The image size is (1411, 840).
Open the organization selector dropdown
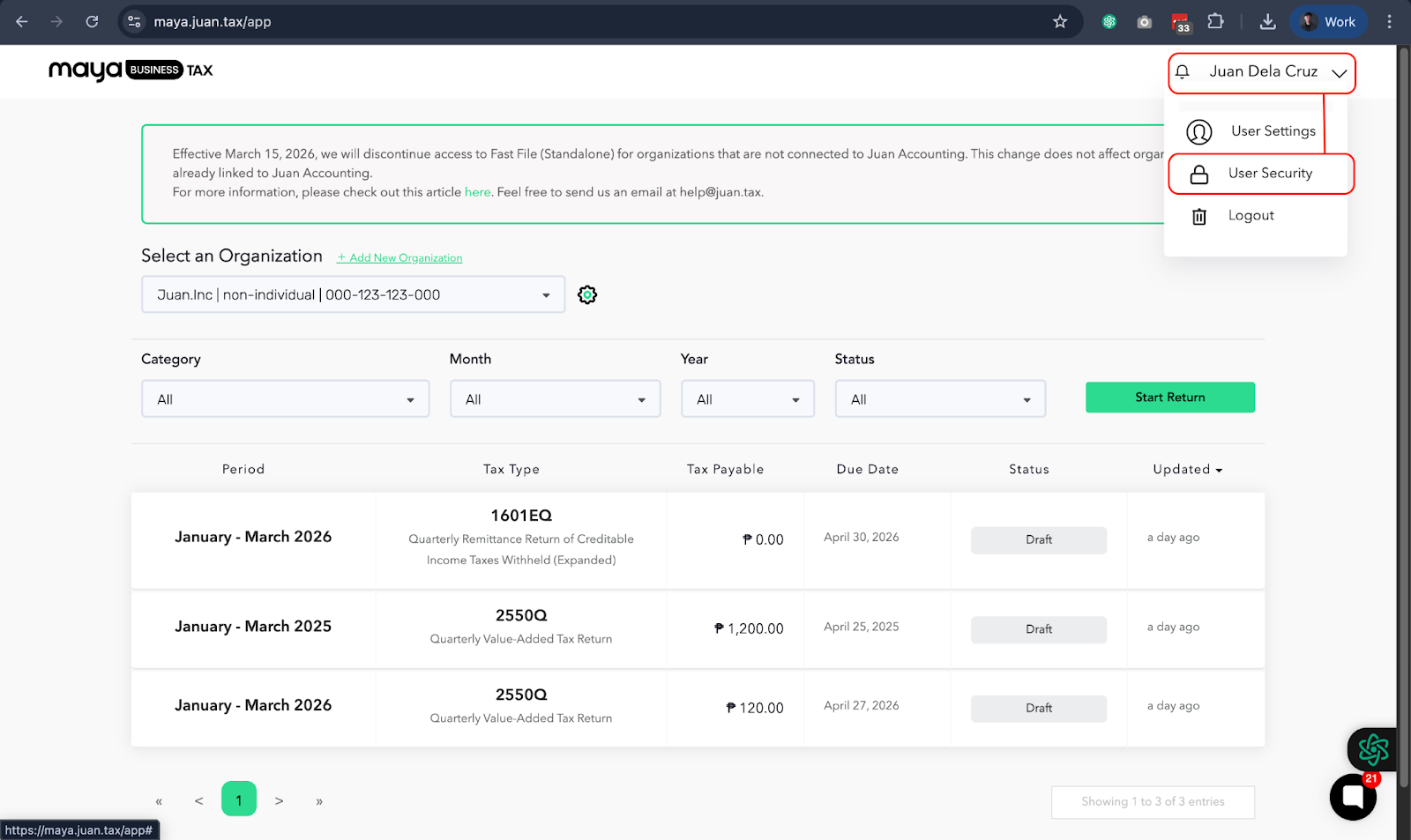pyautogui.click(x=353, y=295)
